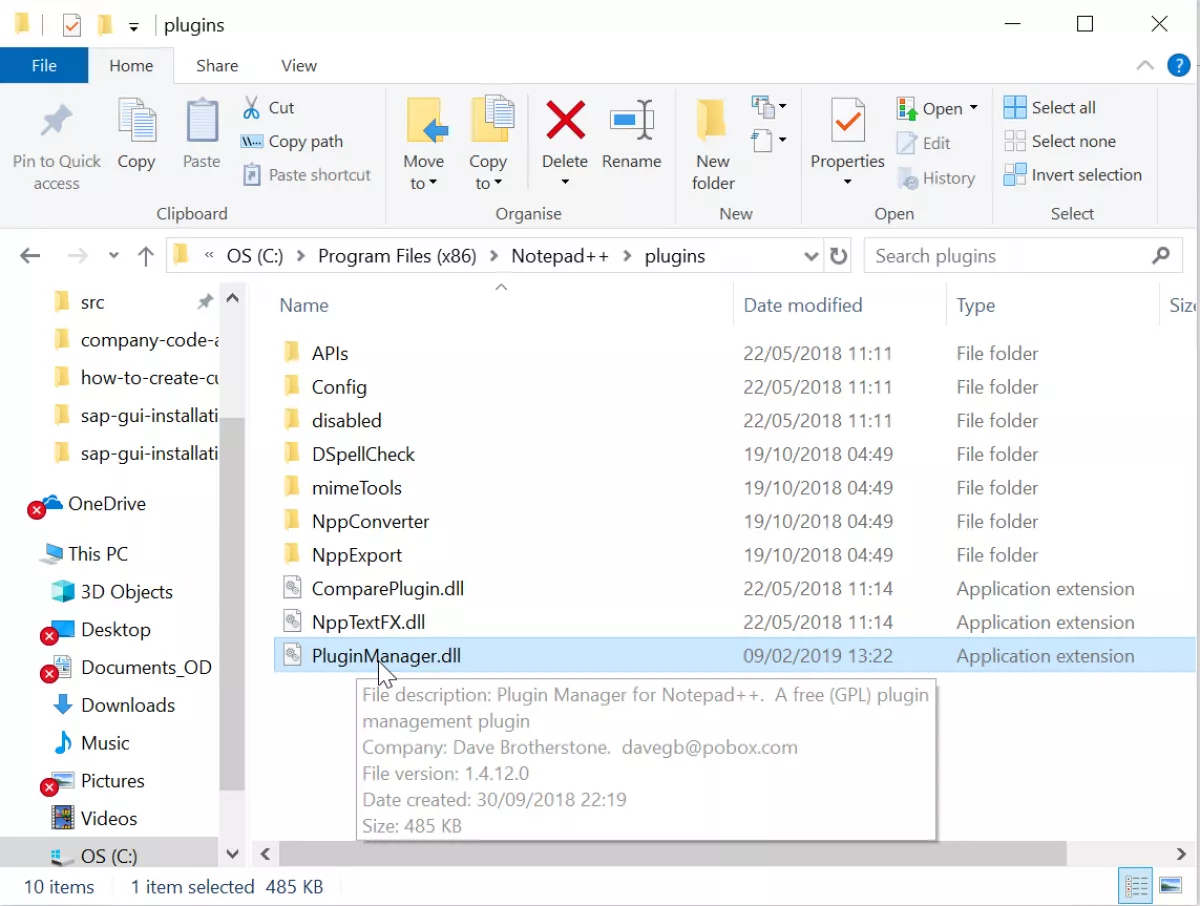
Task: Expand the Delete options arrow
Action: [x=565, y=182]
